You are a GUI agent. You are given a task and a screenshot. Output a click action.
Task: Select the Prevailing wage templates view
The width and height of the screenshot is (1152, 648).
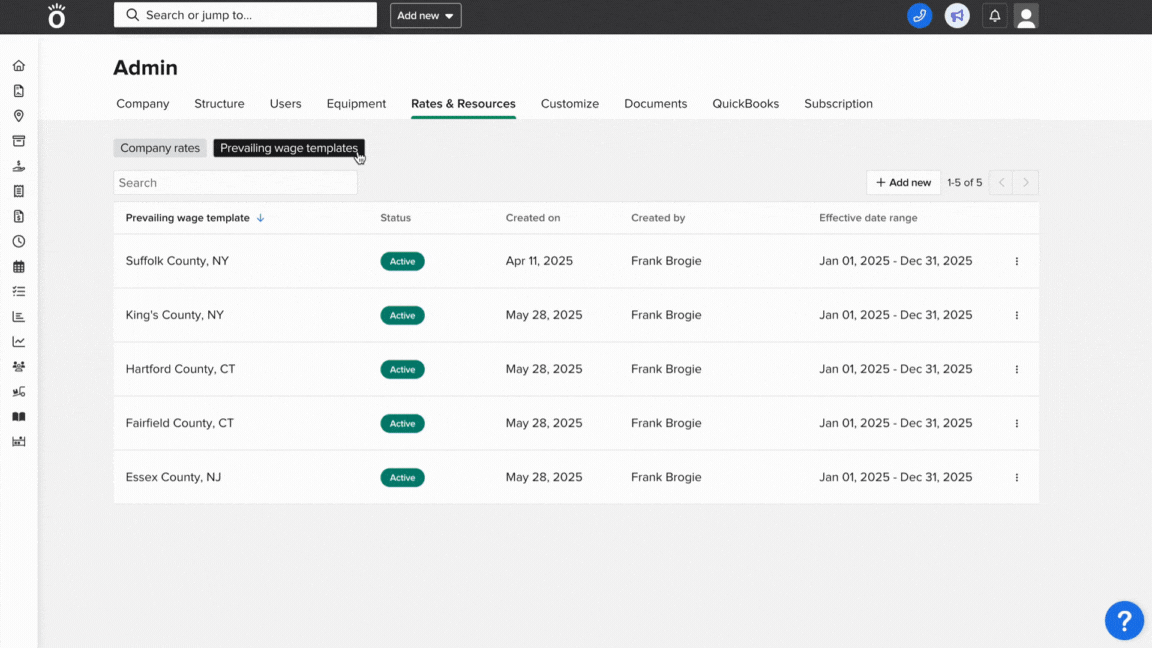288,148
